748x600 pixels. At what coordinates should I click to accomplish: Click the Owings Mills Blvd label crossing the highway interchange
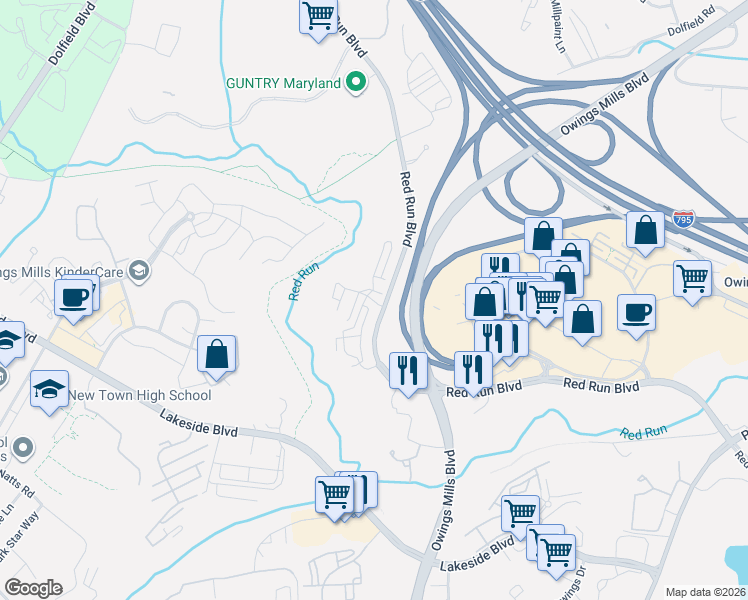point(604,103)
